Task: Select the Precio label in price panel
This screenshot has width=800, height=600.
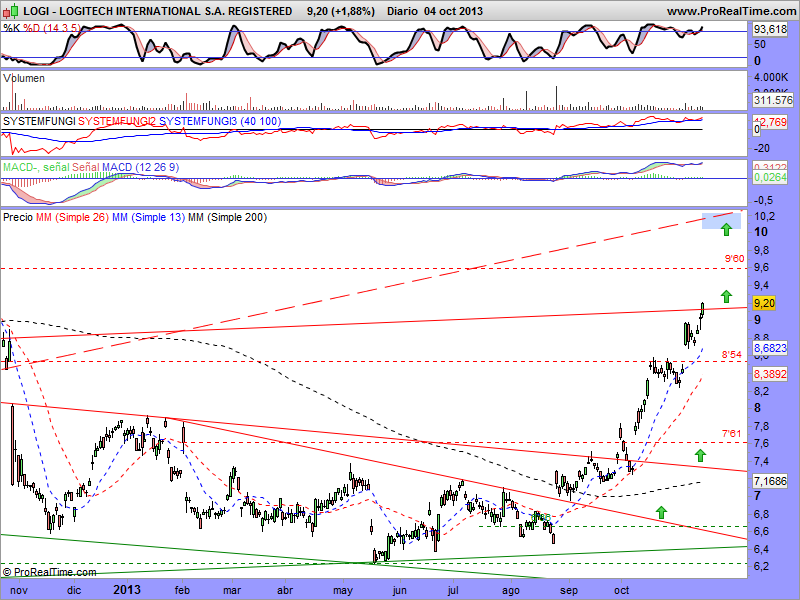Action: tap(18, 217)
